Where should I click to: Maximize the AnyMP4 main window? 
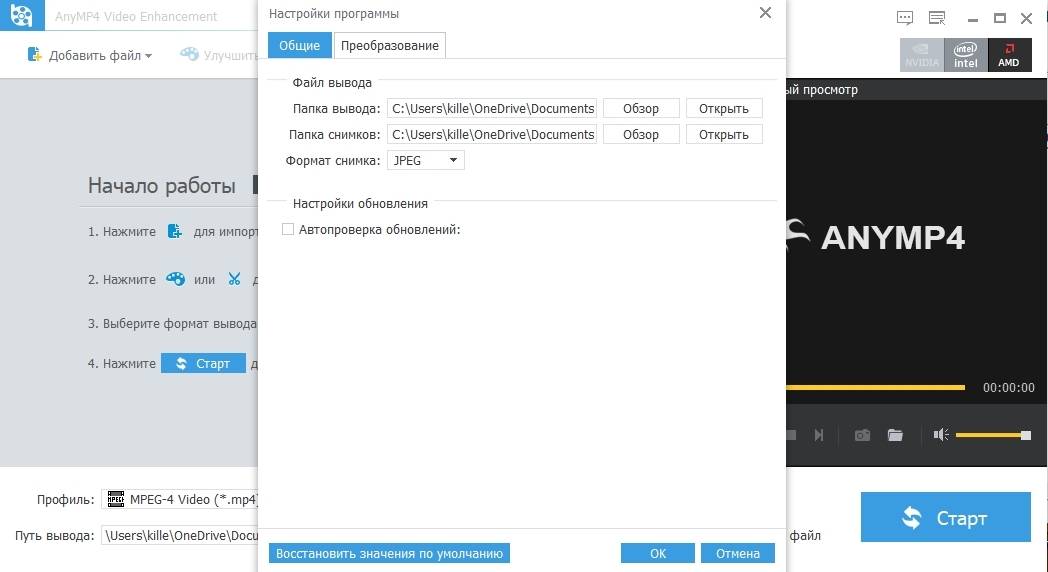1000,19
